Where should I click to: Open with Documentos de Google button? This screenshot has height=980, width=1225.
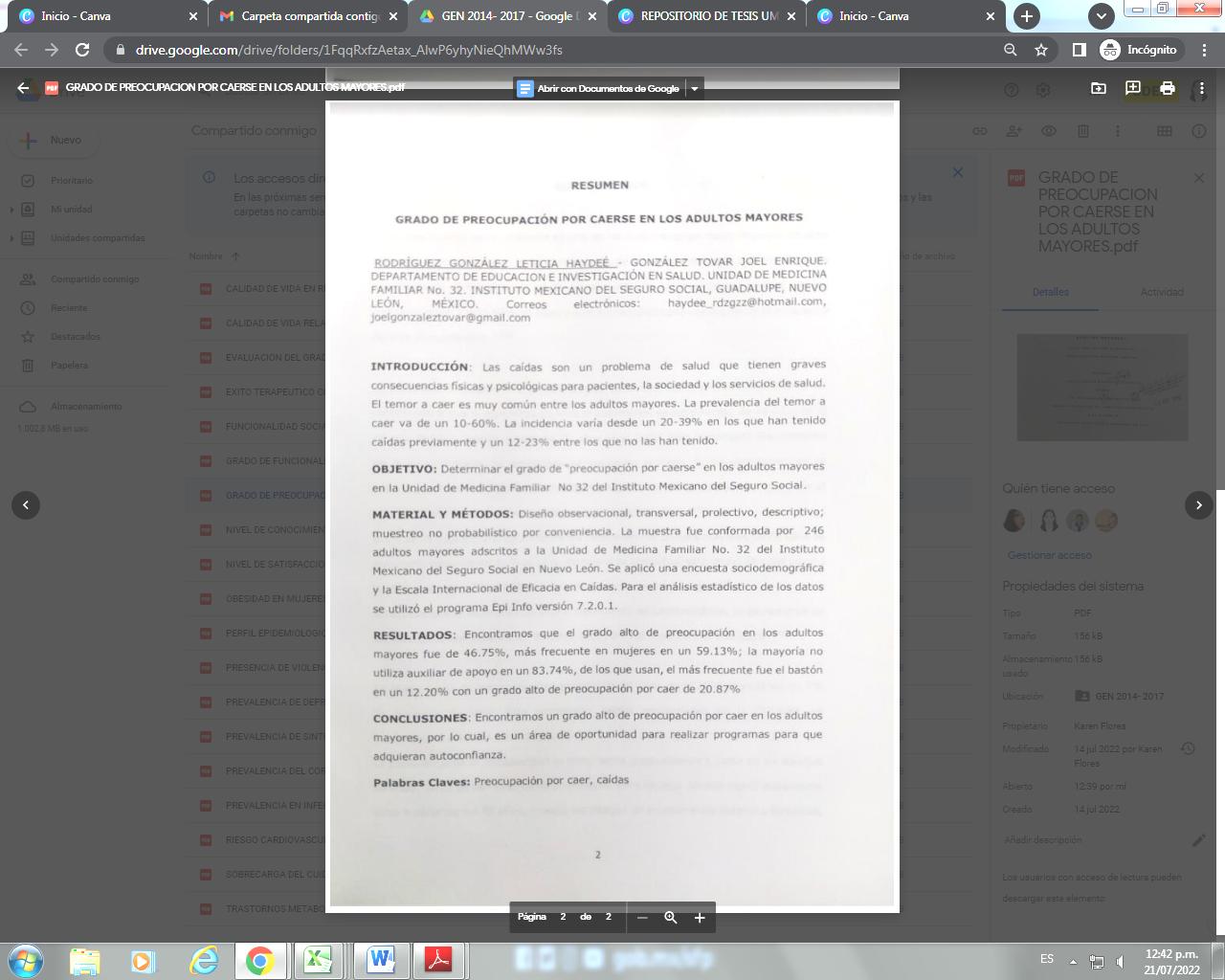(x=599, y=88)
